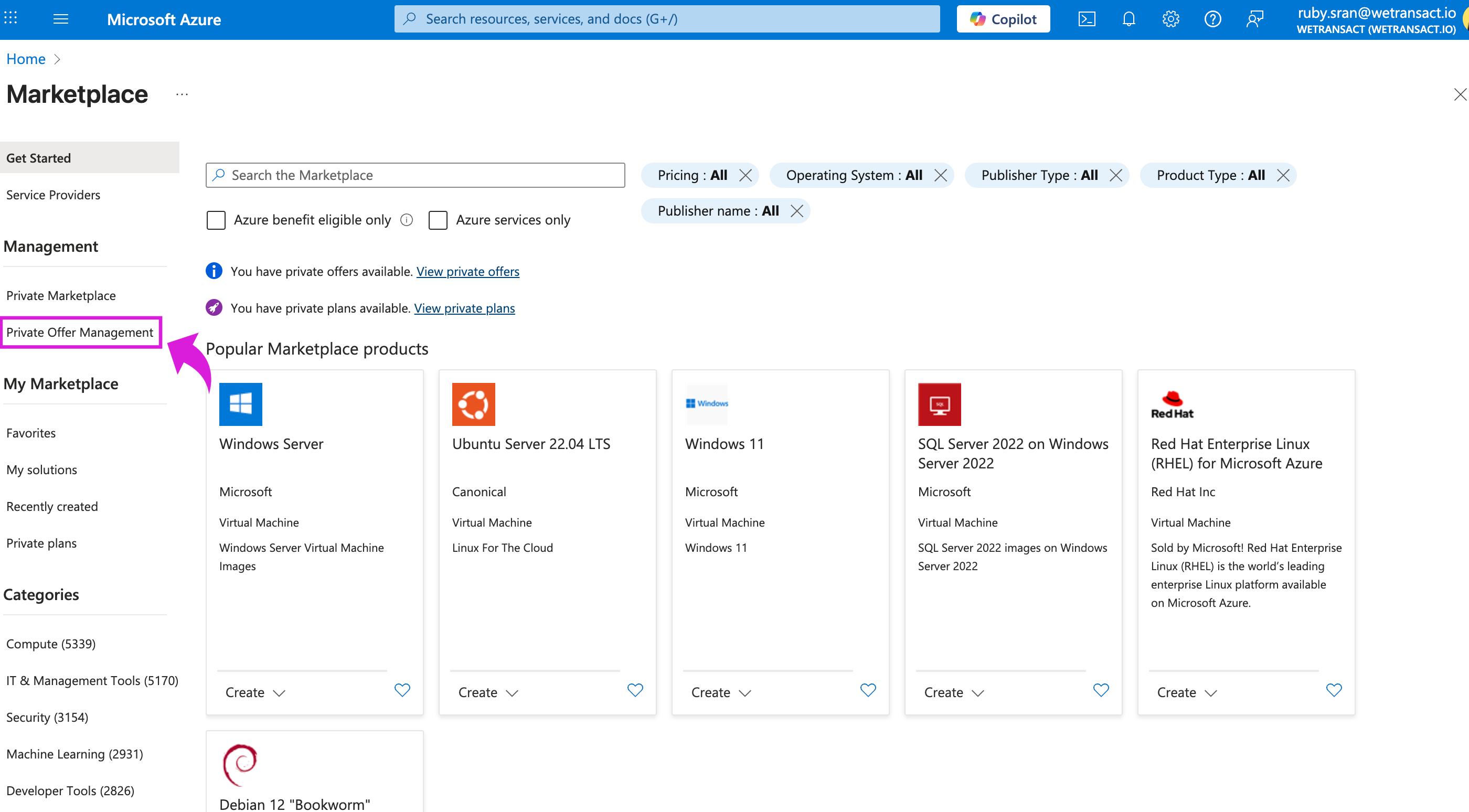Favorite SQL Server 2022 heart icon
This screenshot has width=1469, height=812.
[1101, 690]
